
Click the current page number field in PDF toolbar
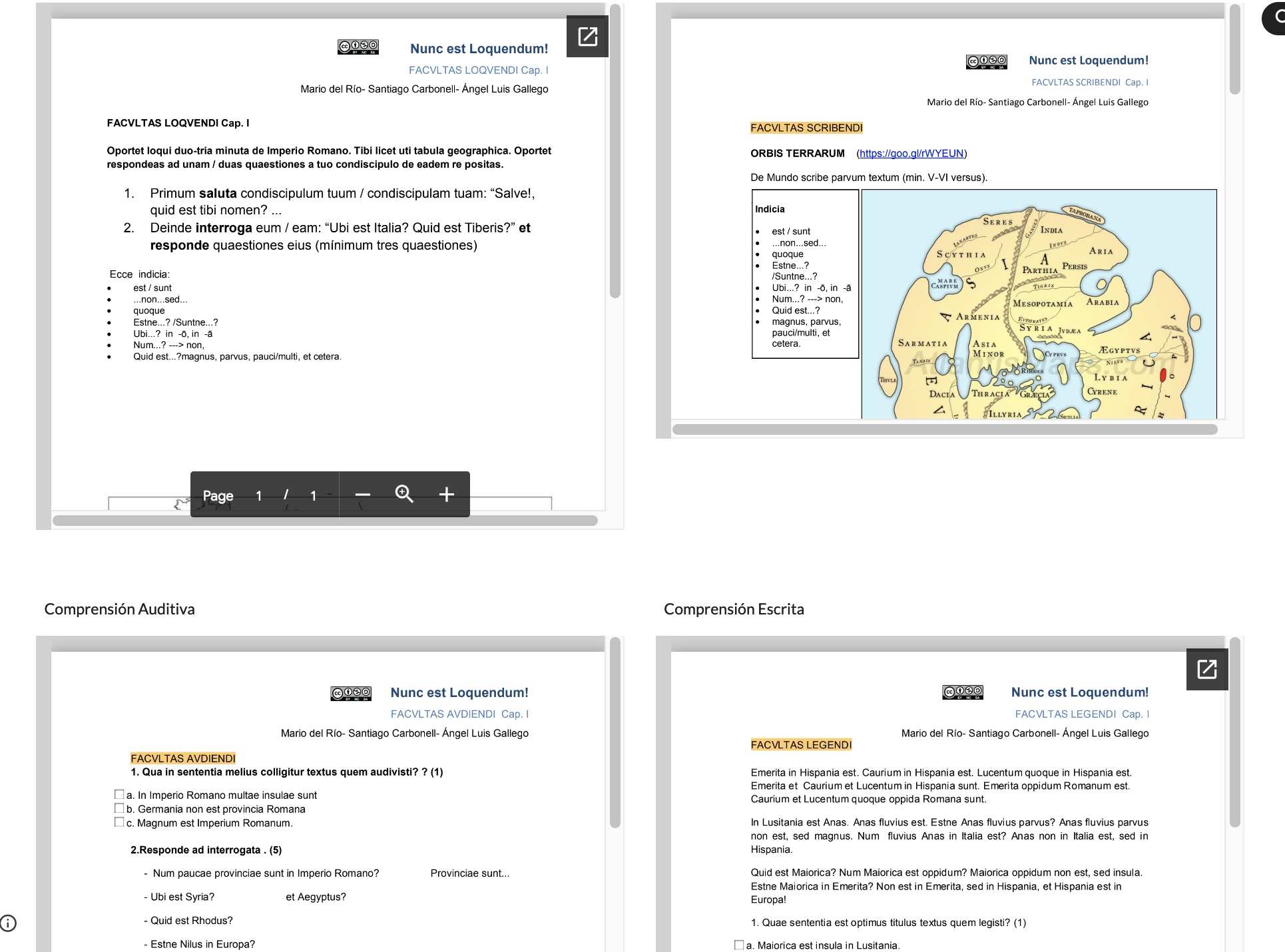pos(259,495)
